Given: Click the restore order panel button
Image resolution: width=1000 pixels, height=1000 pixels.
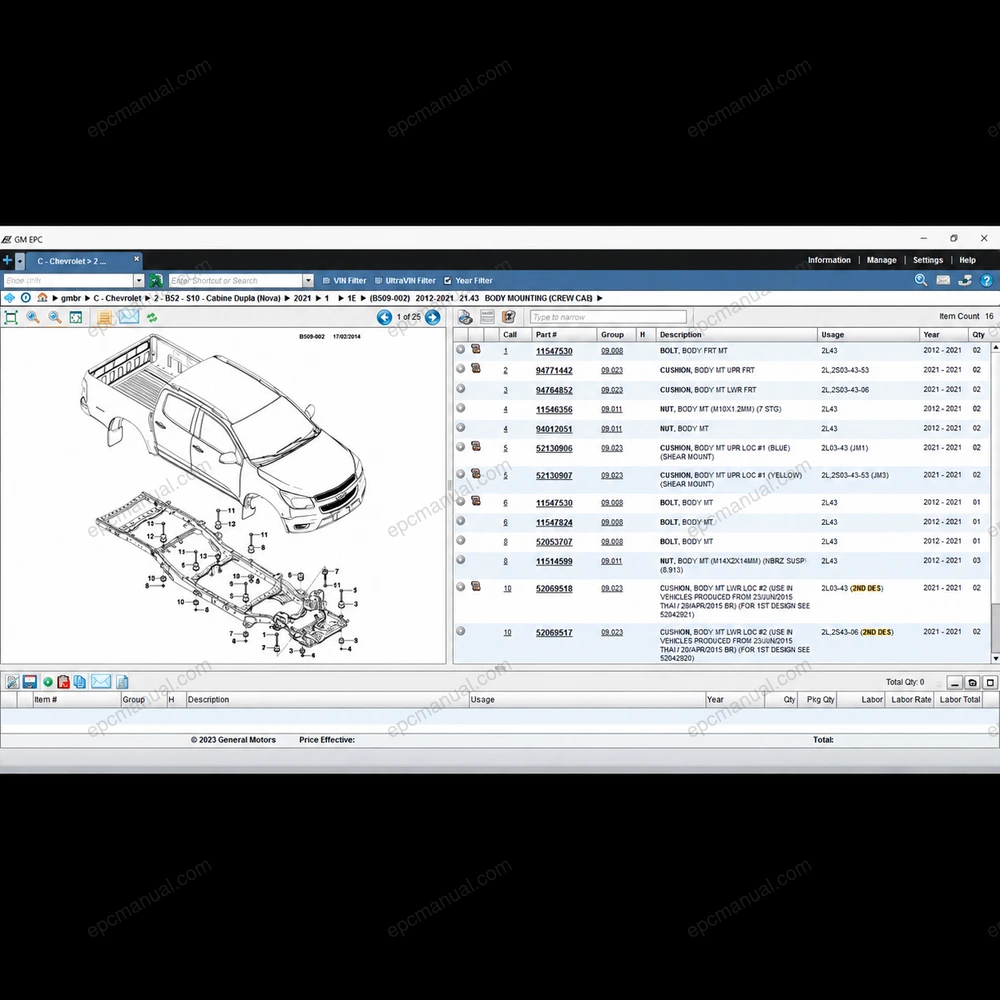Looking at the screenshot, I should (x=972, y=682).
